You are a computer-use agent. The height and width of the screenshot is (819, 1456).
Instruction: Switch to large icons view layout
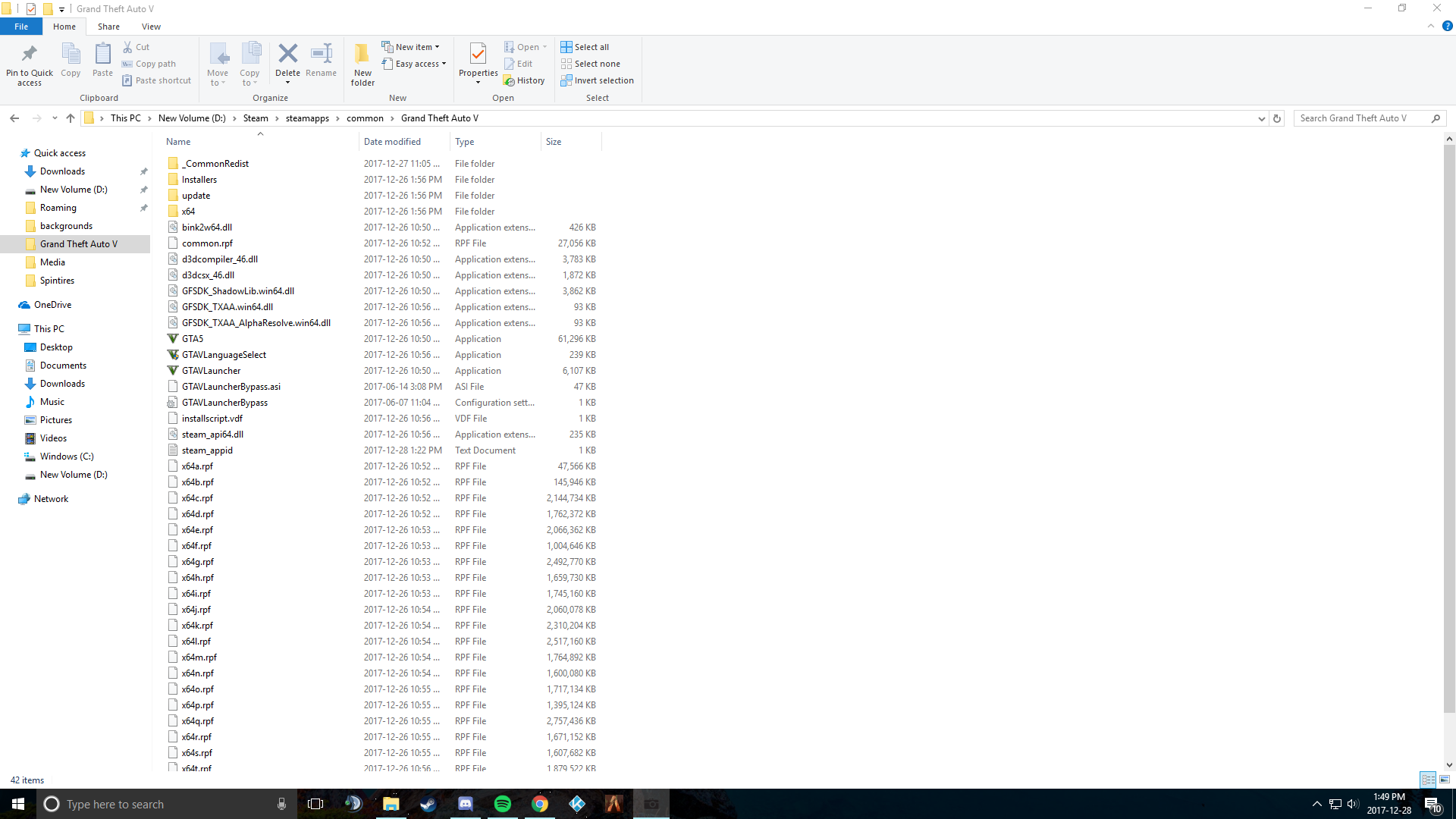1445,780
